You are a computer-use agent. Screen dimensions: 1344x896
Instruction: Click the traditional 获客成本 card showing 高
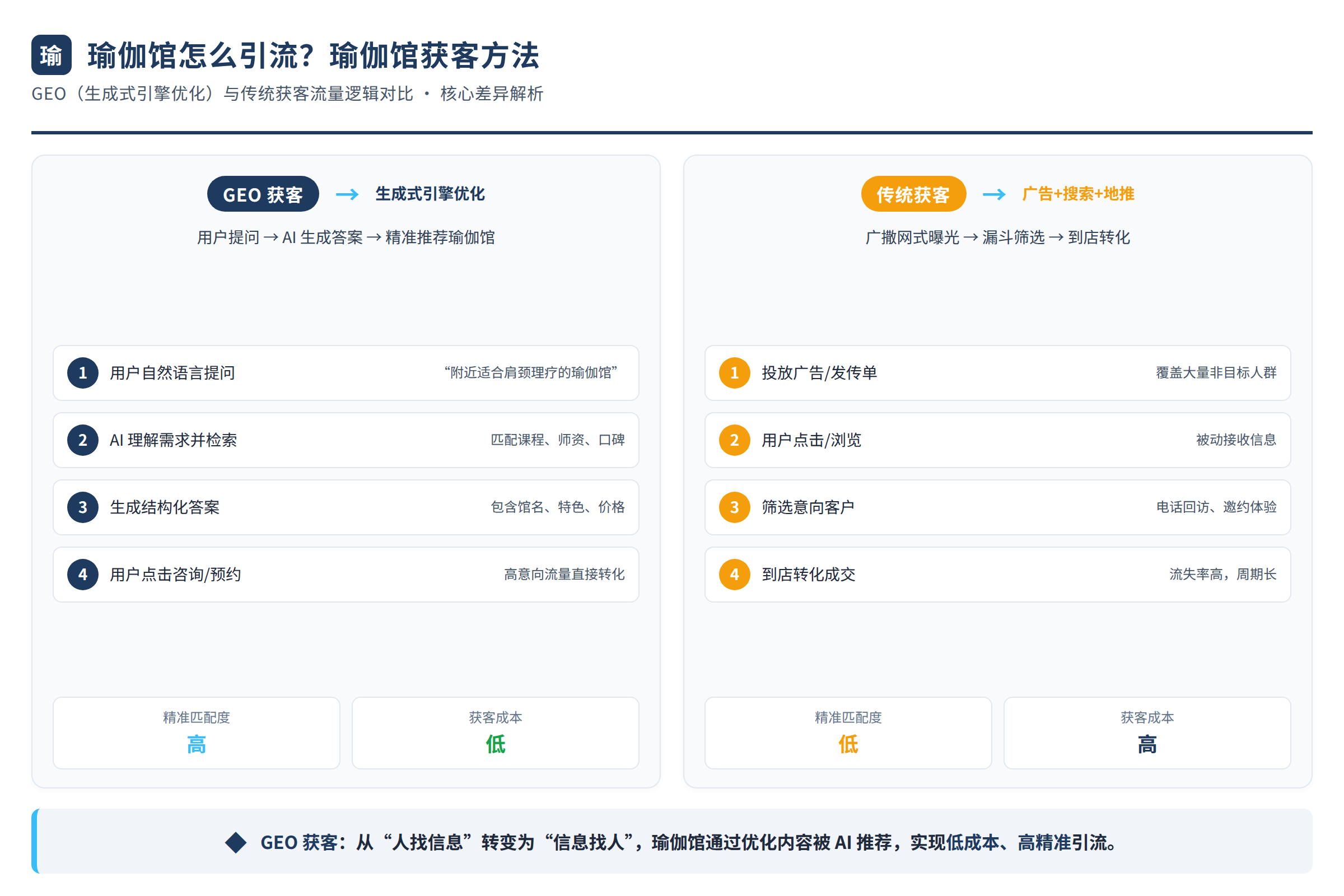(x=1147, y=733)
